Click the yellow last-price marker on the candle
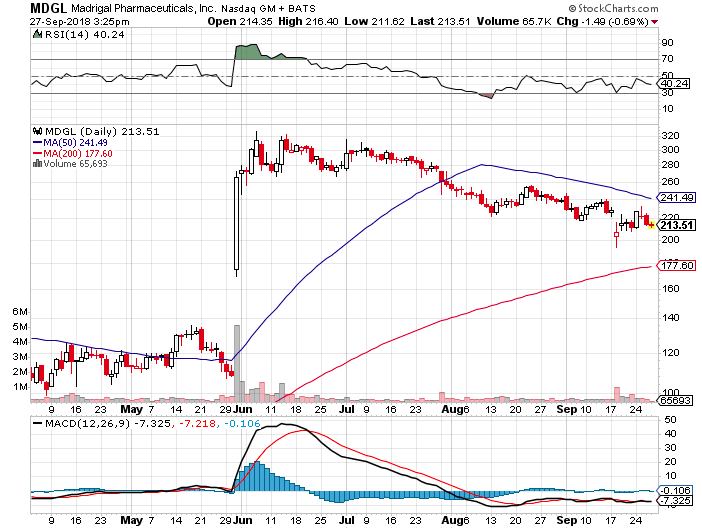702x531 pixels. (x=651, y=225)
